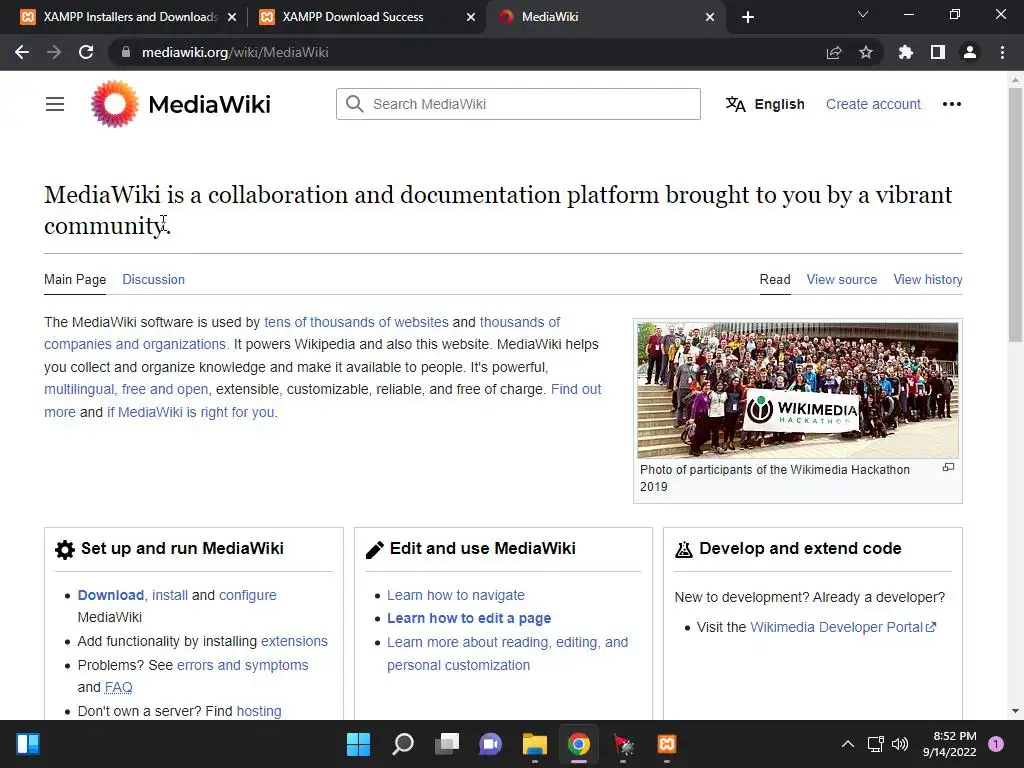
Task: Click Create account link
Action: (x=873, y=104)
